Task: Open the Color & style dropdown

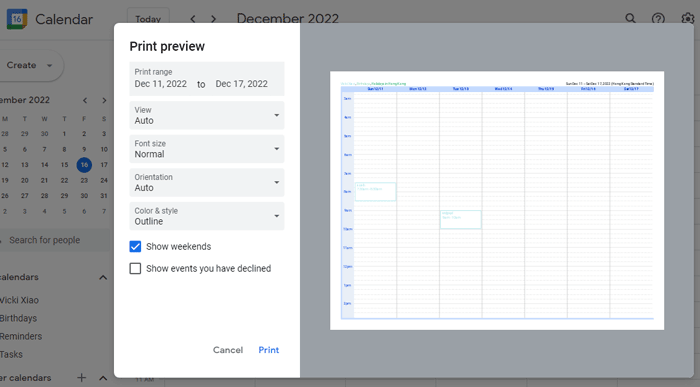Action: click(207, 216)
